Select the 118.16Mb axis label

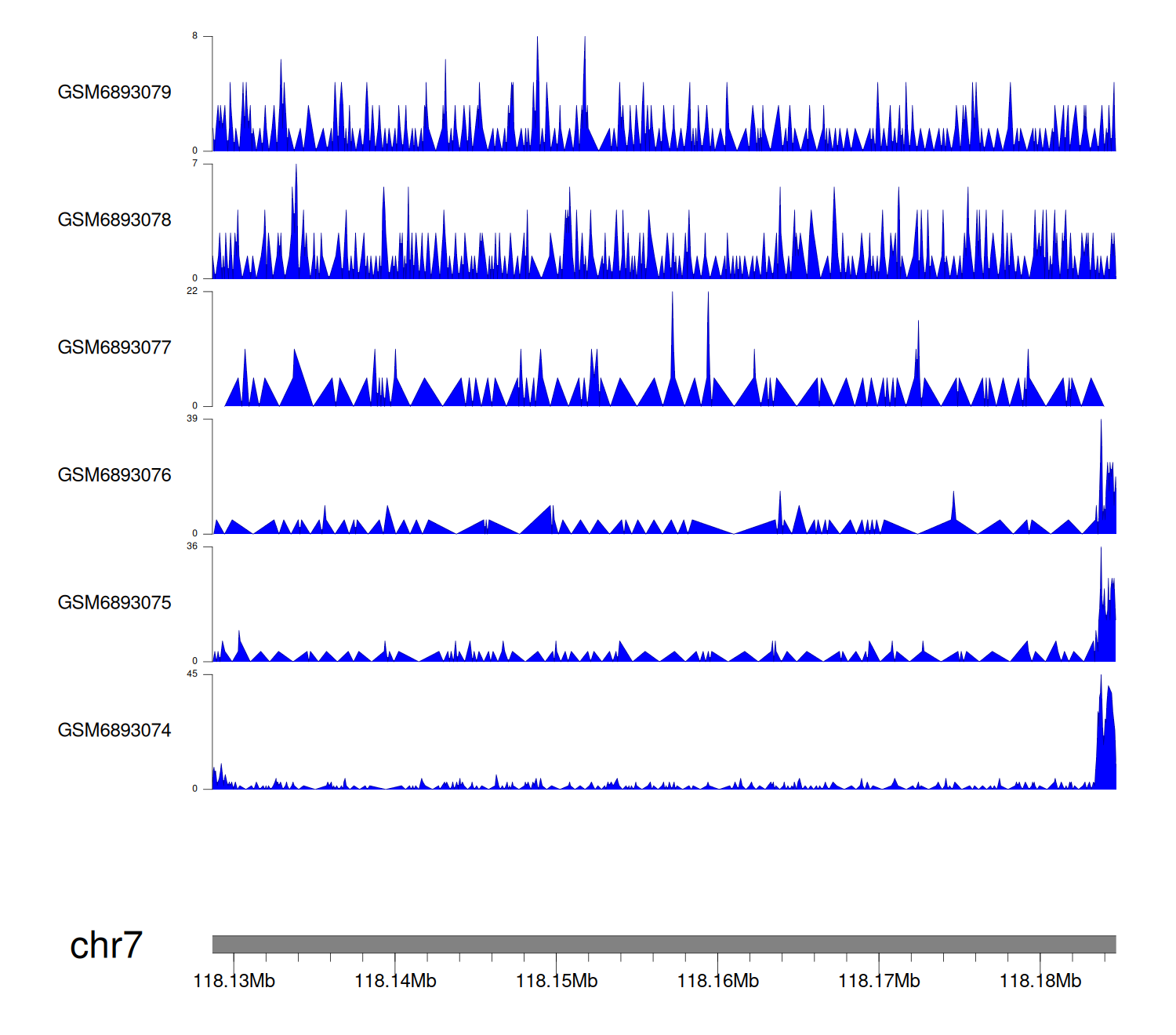point(717,982)
